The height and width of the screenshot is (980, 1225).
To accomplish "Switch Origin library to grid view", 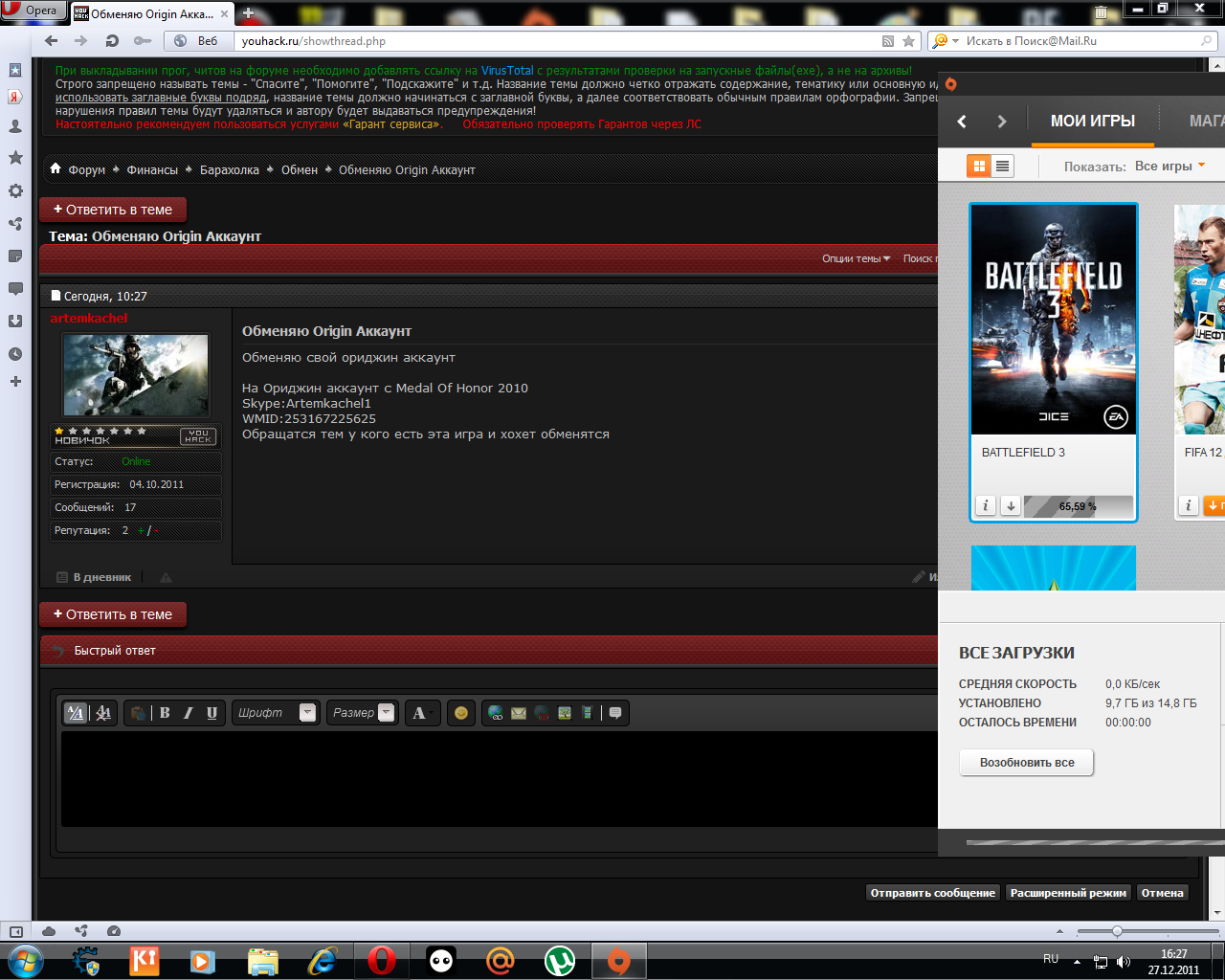I will (979, 166).
